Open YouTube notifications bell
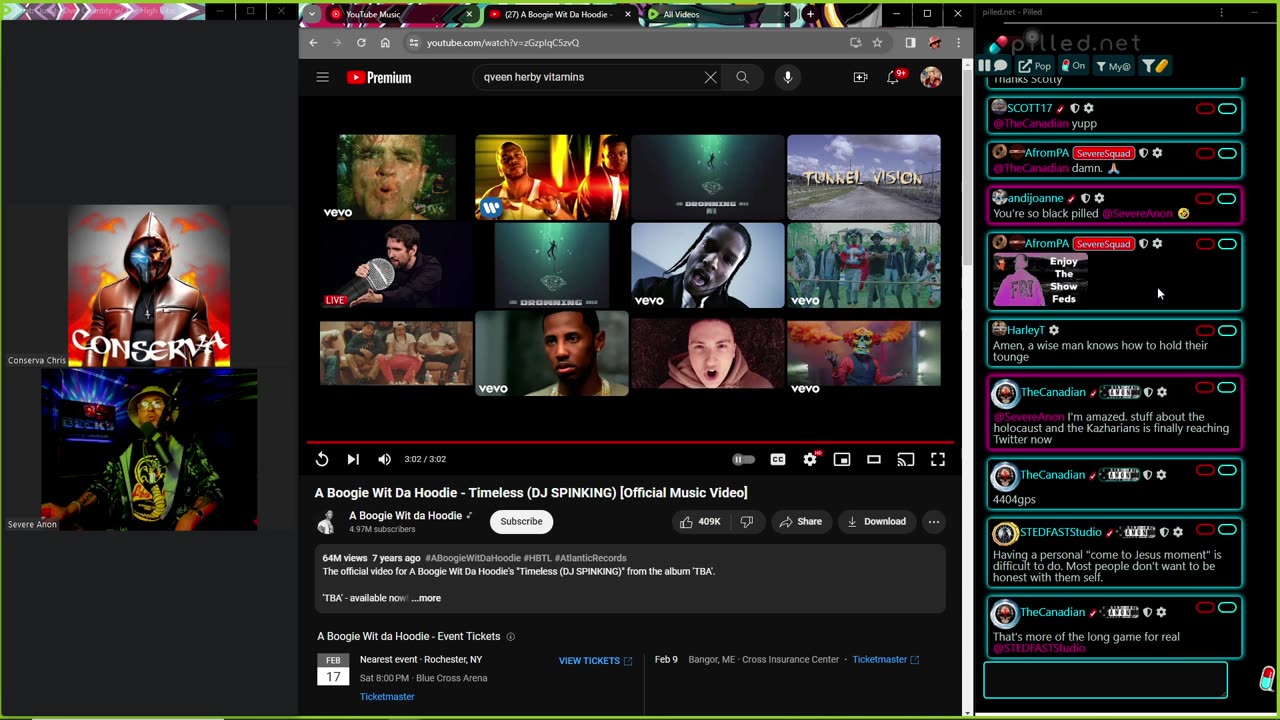 pos(894,77)
